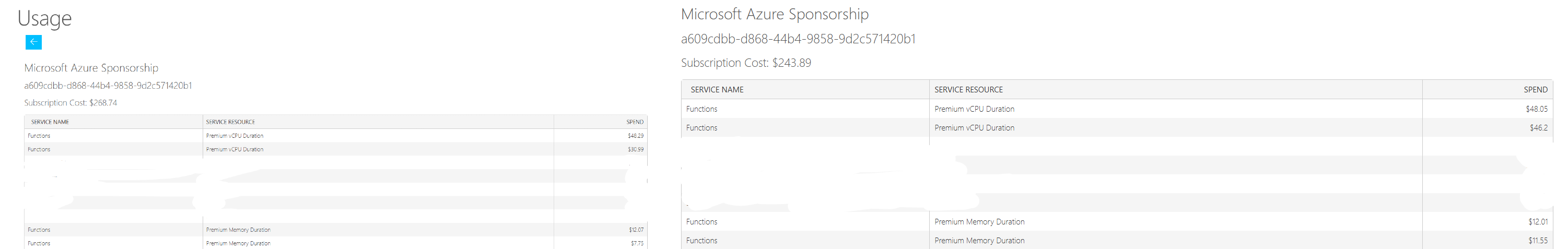The height and width of the screenshot is (249, 1568).
Task: Select the row with $7.75 spend
Action: click(335, 243)
